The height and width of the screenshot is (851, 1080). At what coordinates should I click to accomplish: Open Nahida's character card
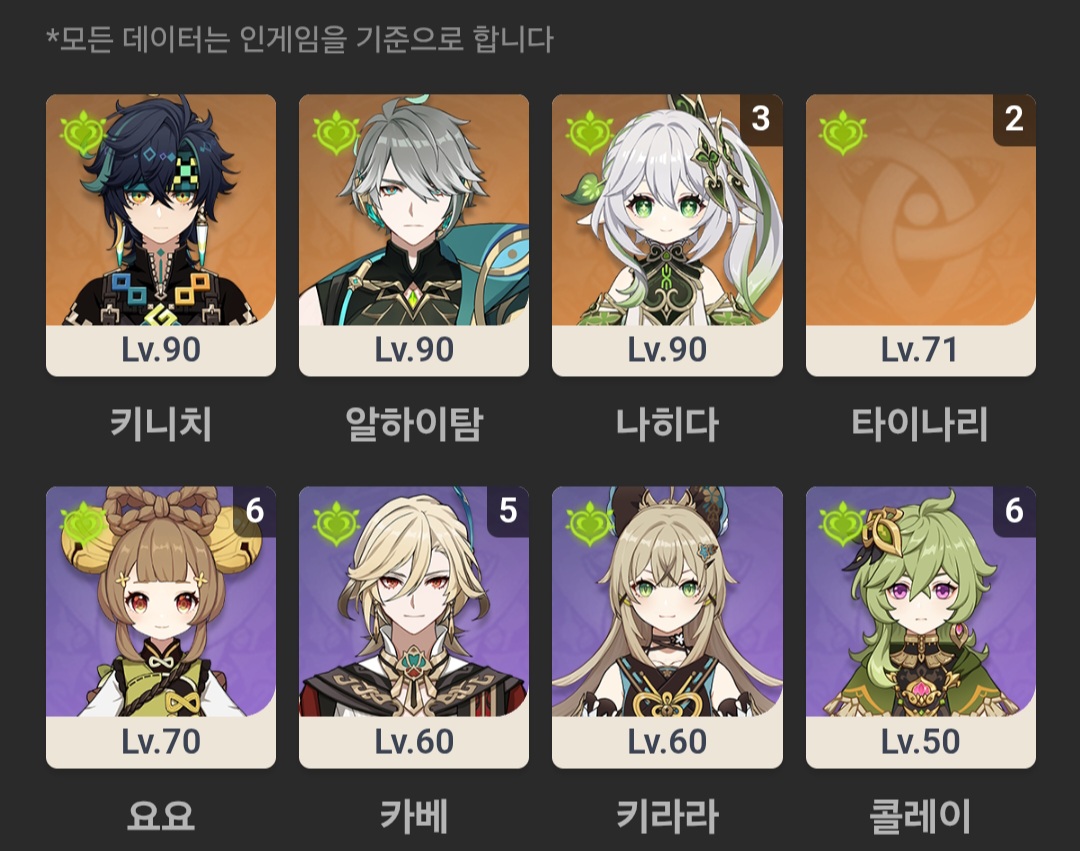[667, 235]
